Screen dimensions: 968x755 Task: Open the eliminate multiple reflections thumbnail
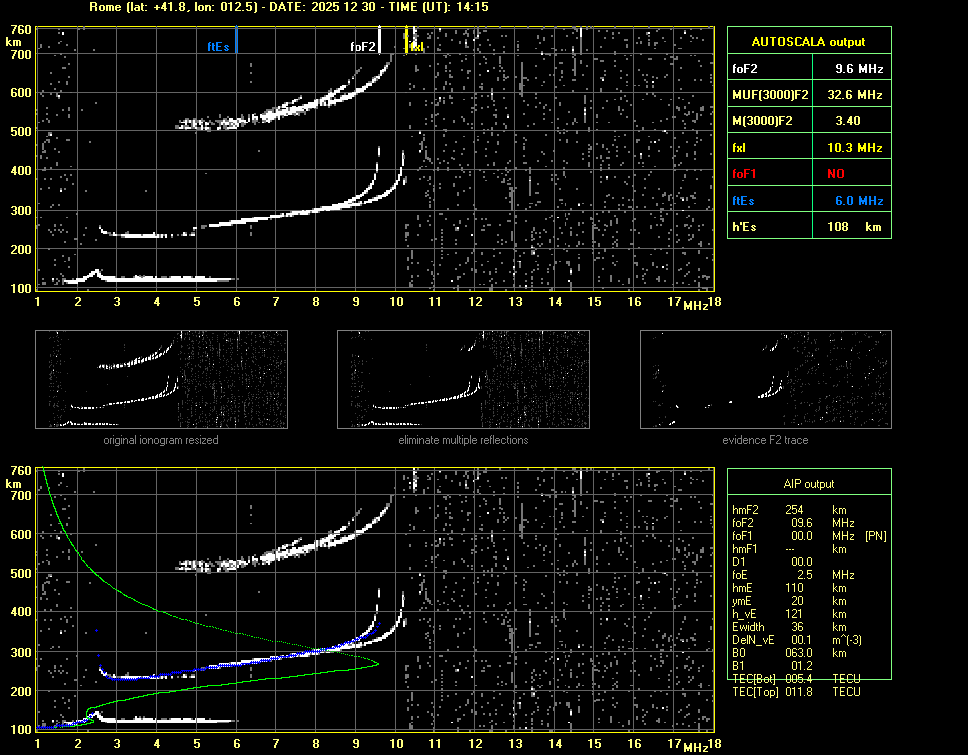463,379
